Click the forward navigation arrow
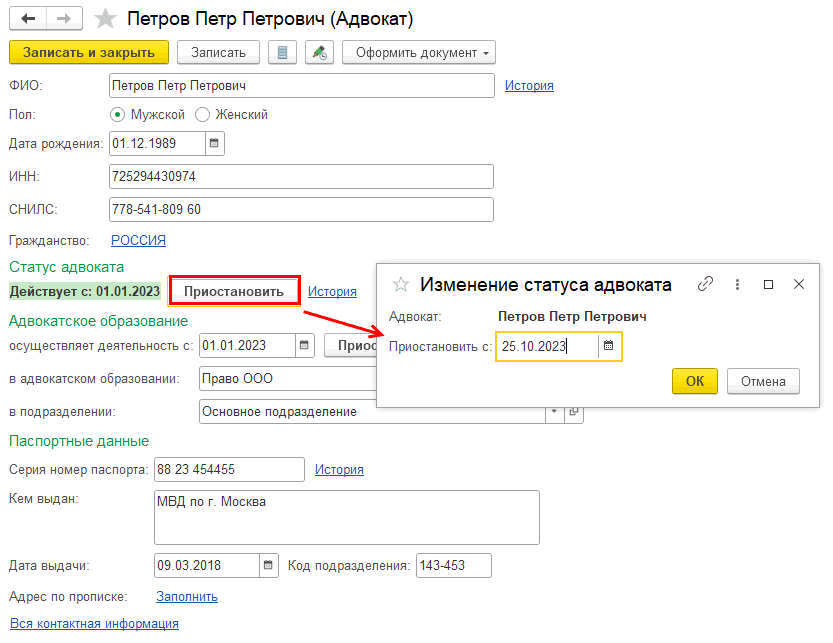833x643 pixels. [63, 19]
